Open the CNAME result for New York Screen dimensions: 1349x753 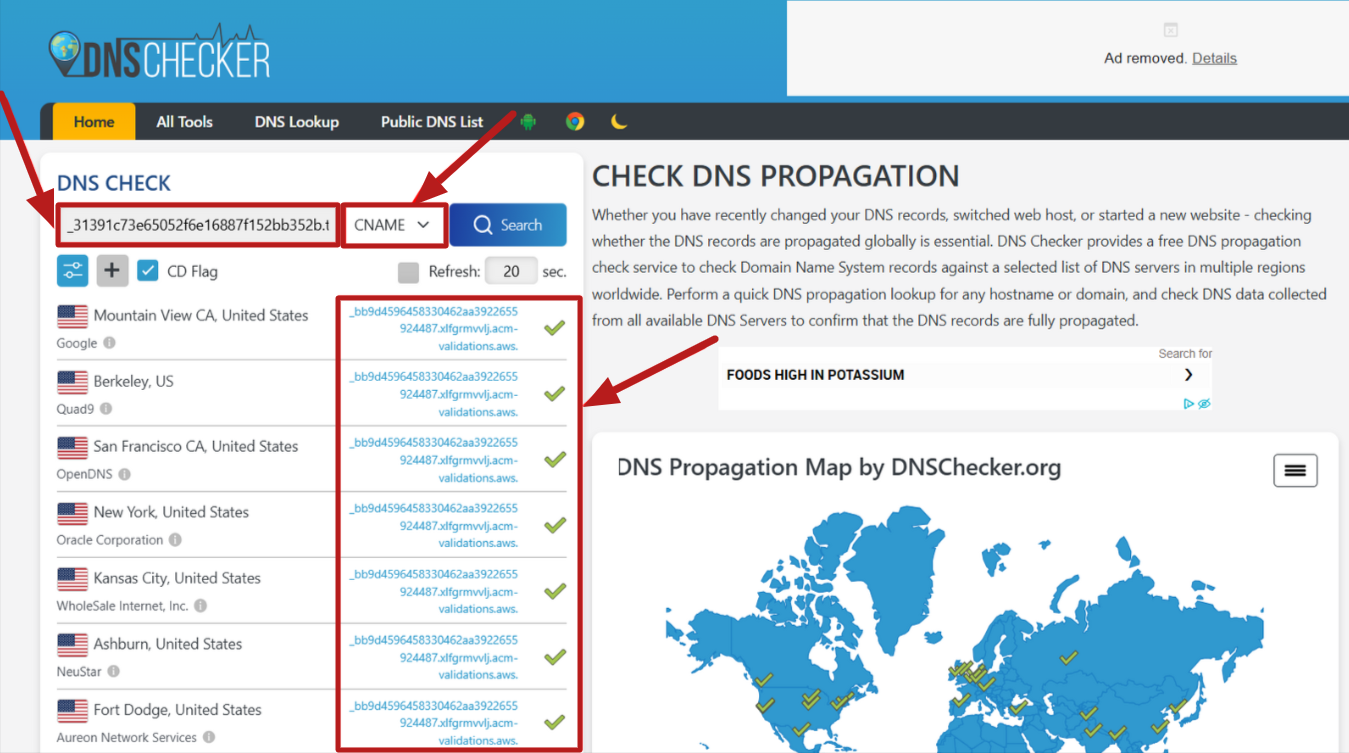[434, 525]
